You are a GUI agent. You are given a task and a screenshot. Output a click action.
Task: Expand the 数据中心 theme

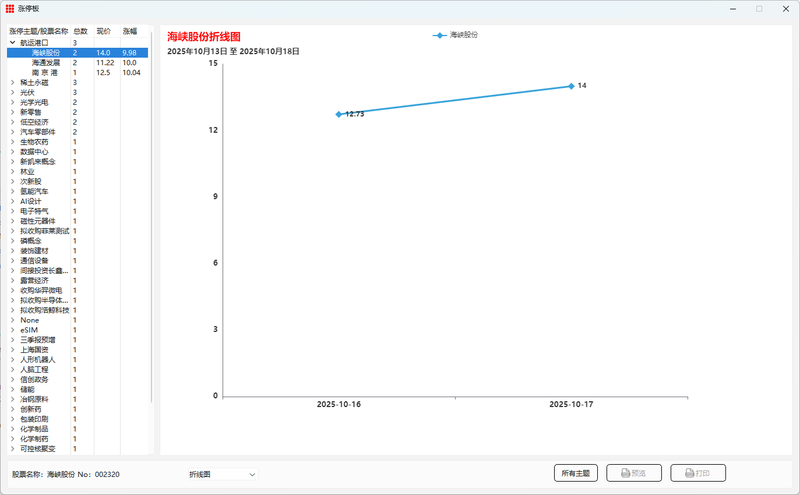click(x=13, y=152)
